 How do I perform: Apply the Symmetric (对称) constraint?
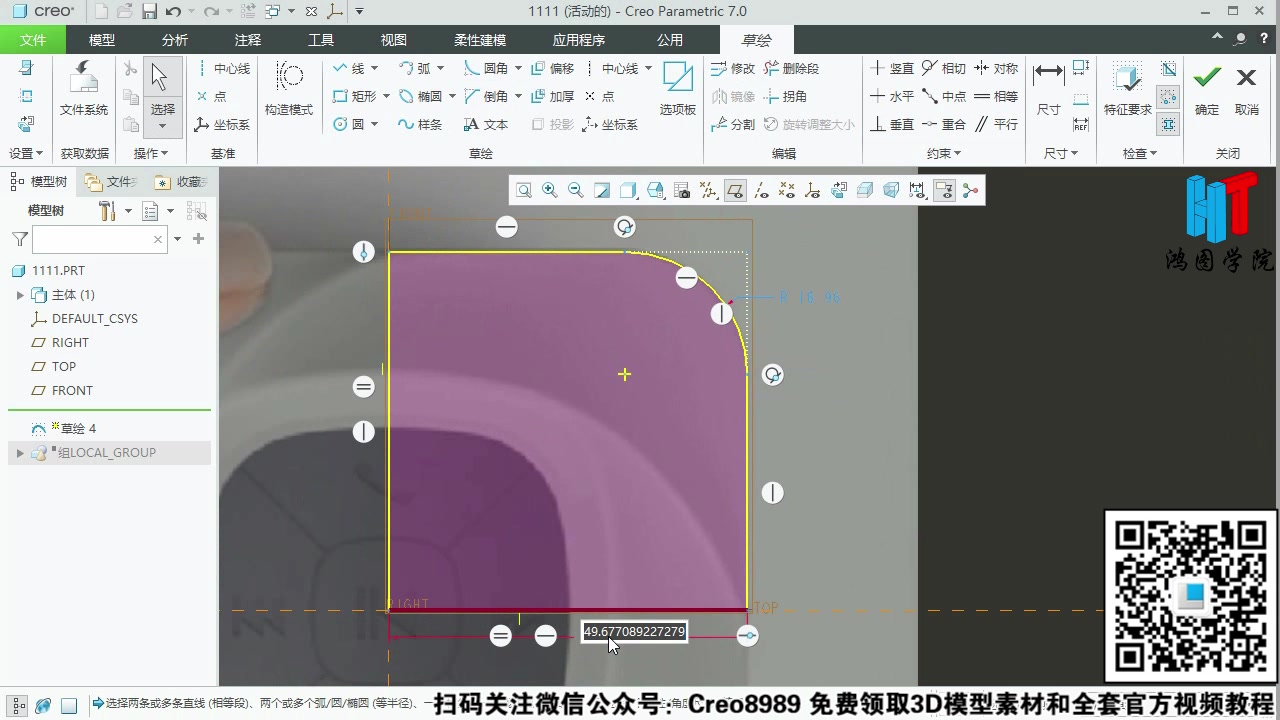tap(996, 69)
